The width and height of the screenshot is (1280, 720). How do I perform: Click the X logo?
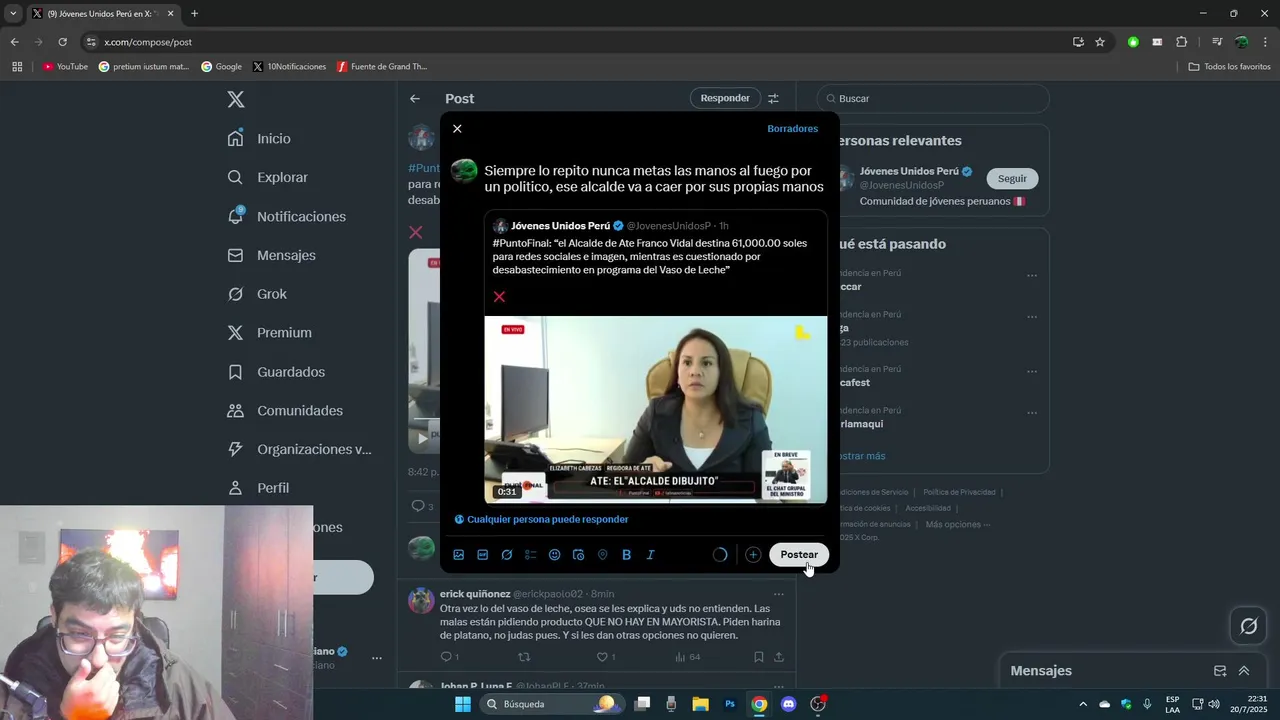click(236, 99)
